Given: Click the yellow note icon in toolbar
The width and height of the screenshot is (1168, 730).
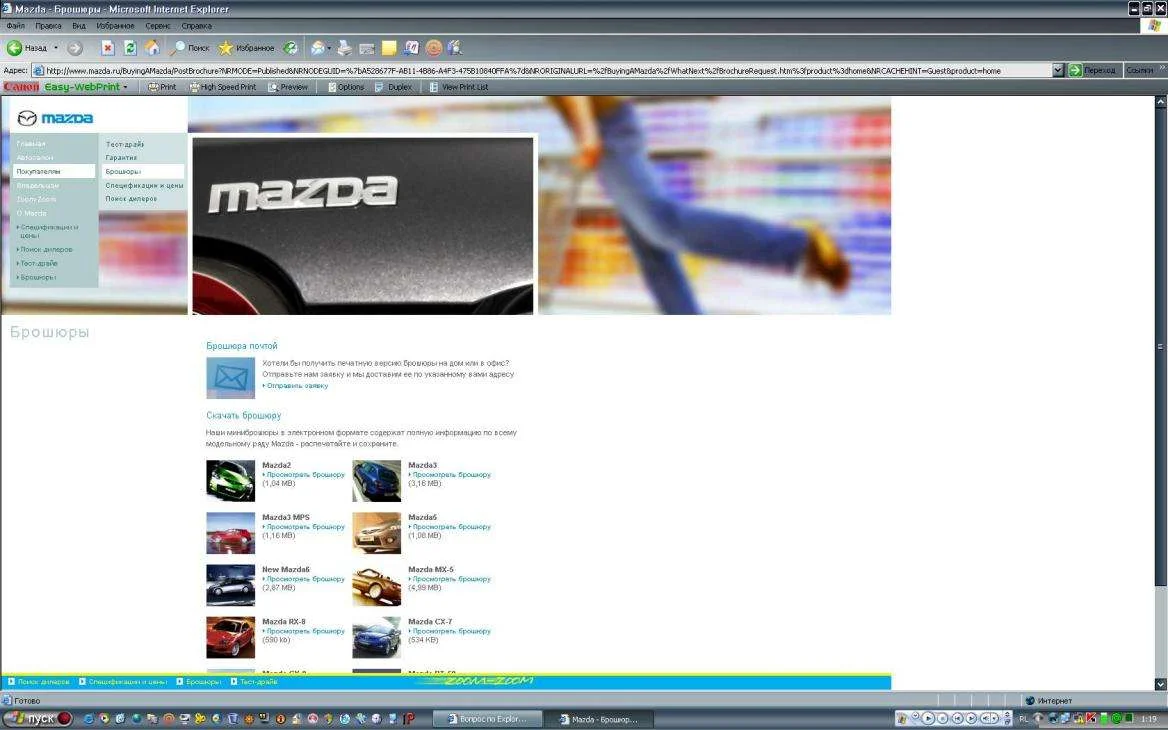Looking at the screenshot, I should point(389,48).
